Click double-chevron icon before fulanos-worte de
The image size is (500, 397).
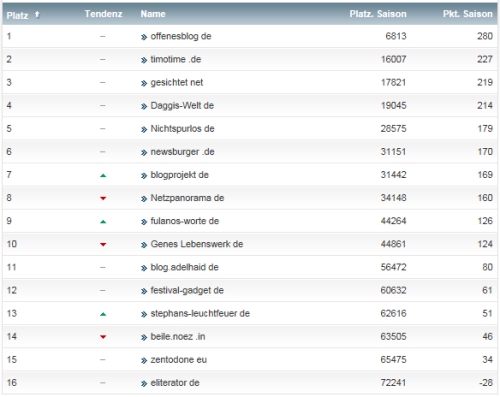click(x=144, y=222)
